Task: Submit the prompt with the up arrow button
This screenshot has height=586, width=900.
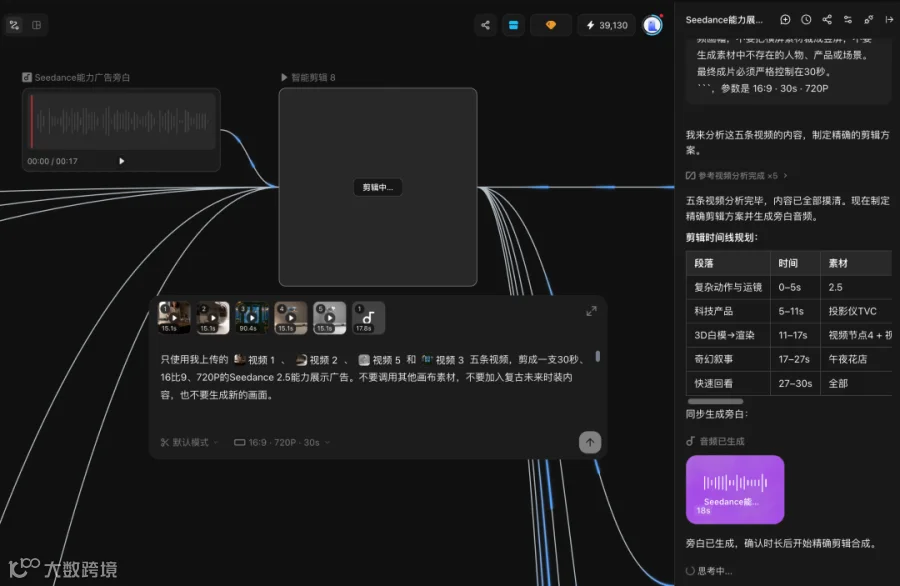Action: coord(589,443)
